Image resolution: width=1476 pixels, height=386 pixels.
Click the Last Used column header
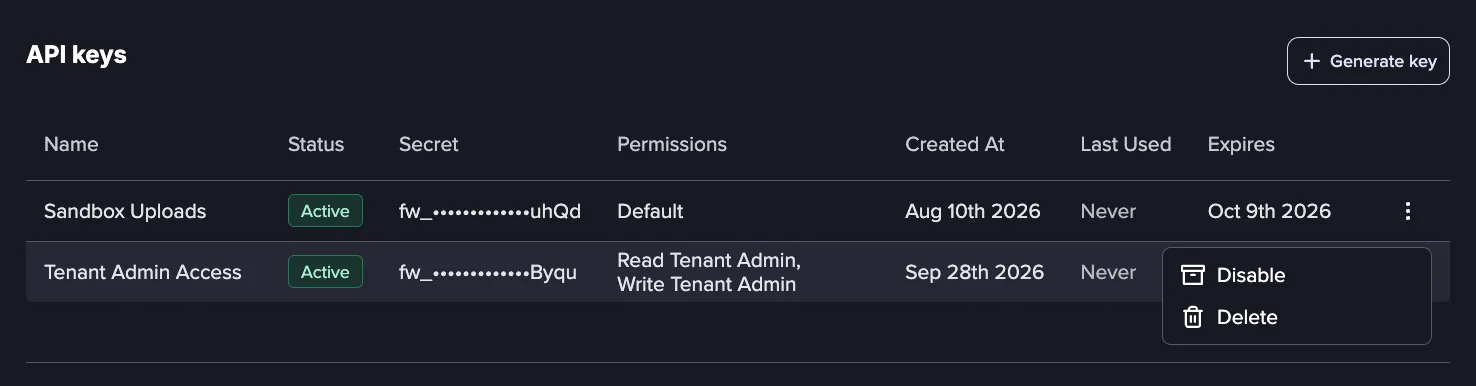click(x=1126, y=144)
